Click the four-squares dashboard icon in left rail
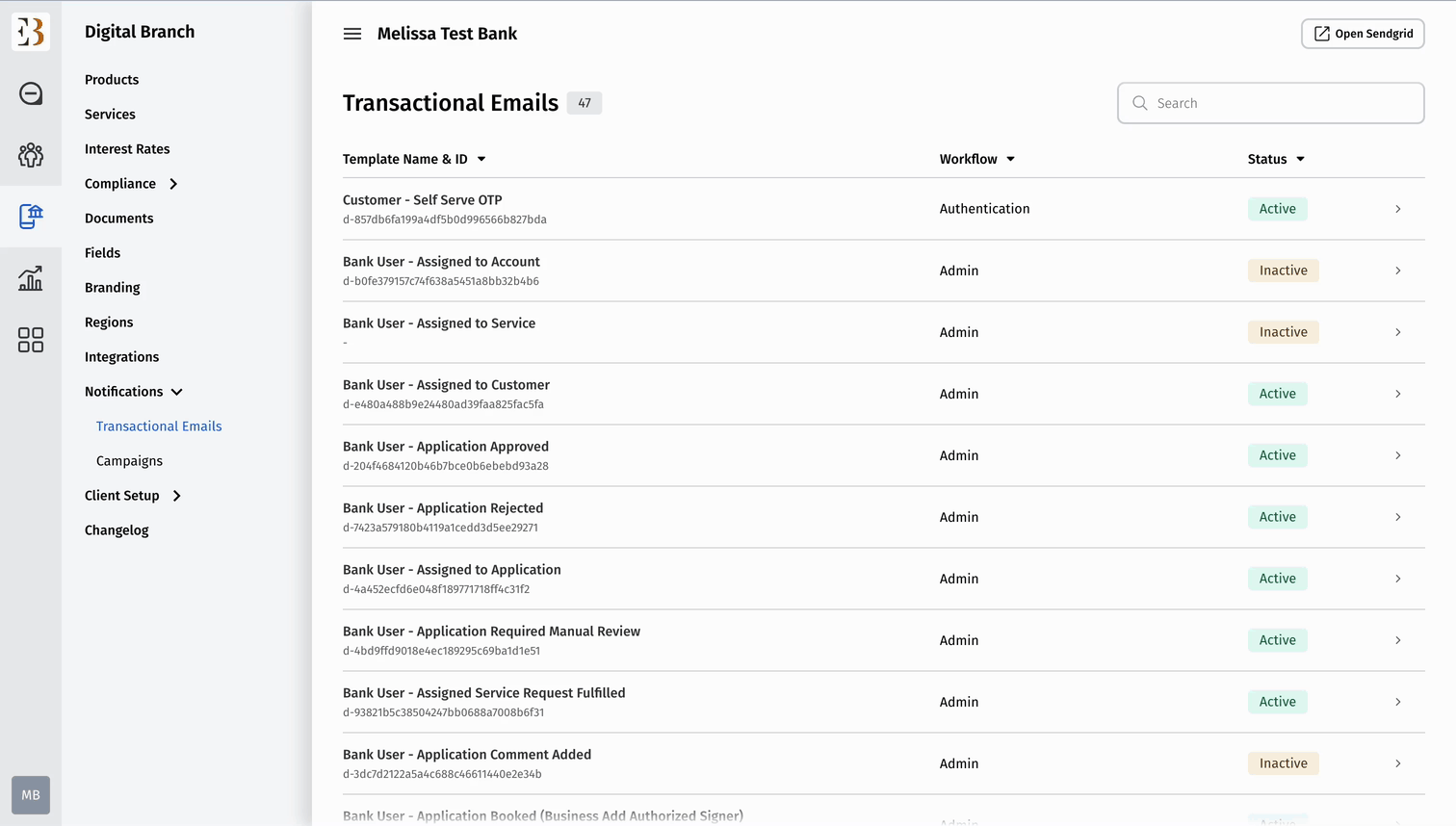The height and width of the screenshot is (826, 1456). pos(31,340)
